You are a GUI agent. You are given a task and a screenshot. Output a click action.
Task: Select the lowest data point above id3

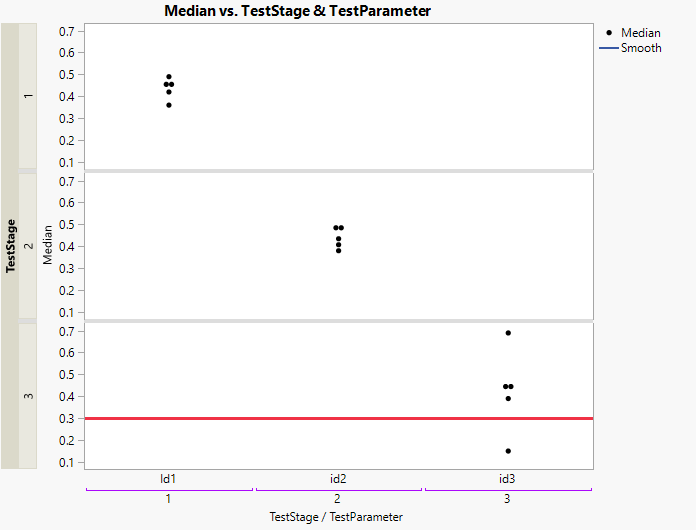(x=508, y=451)
